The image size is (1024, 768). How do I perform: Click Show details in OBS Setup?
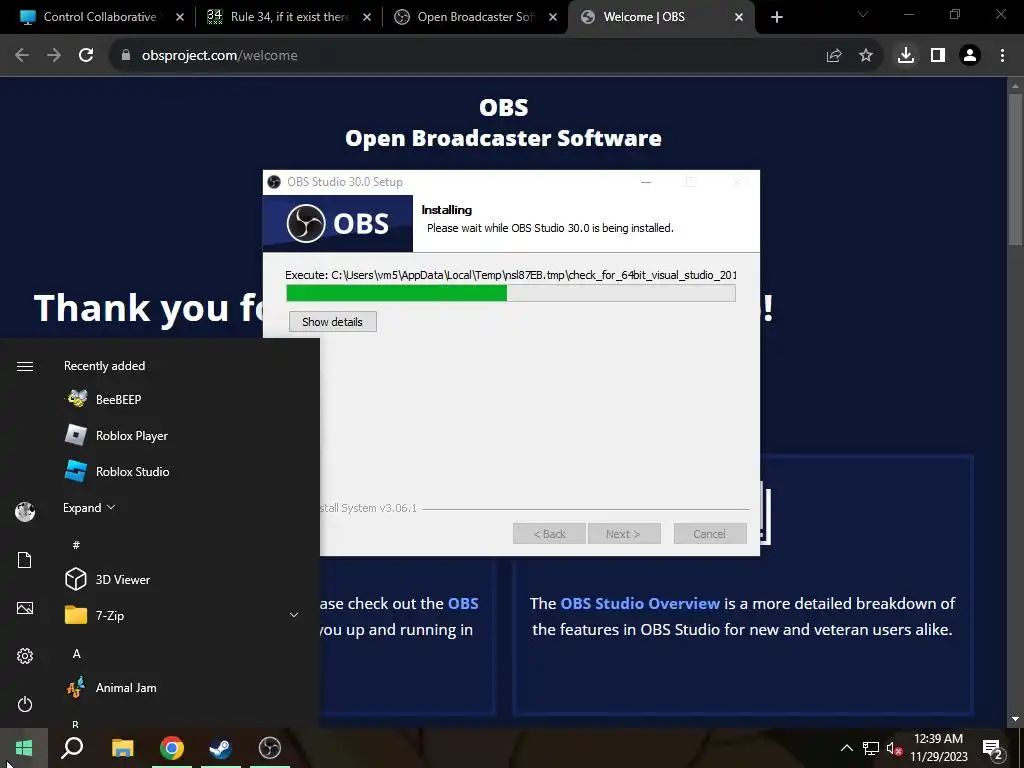[332, 321]
